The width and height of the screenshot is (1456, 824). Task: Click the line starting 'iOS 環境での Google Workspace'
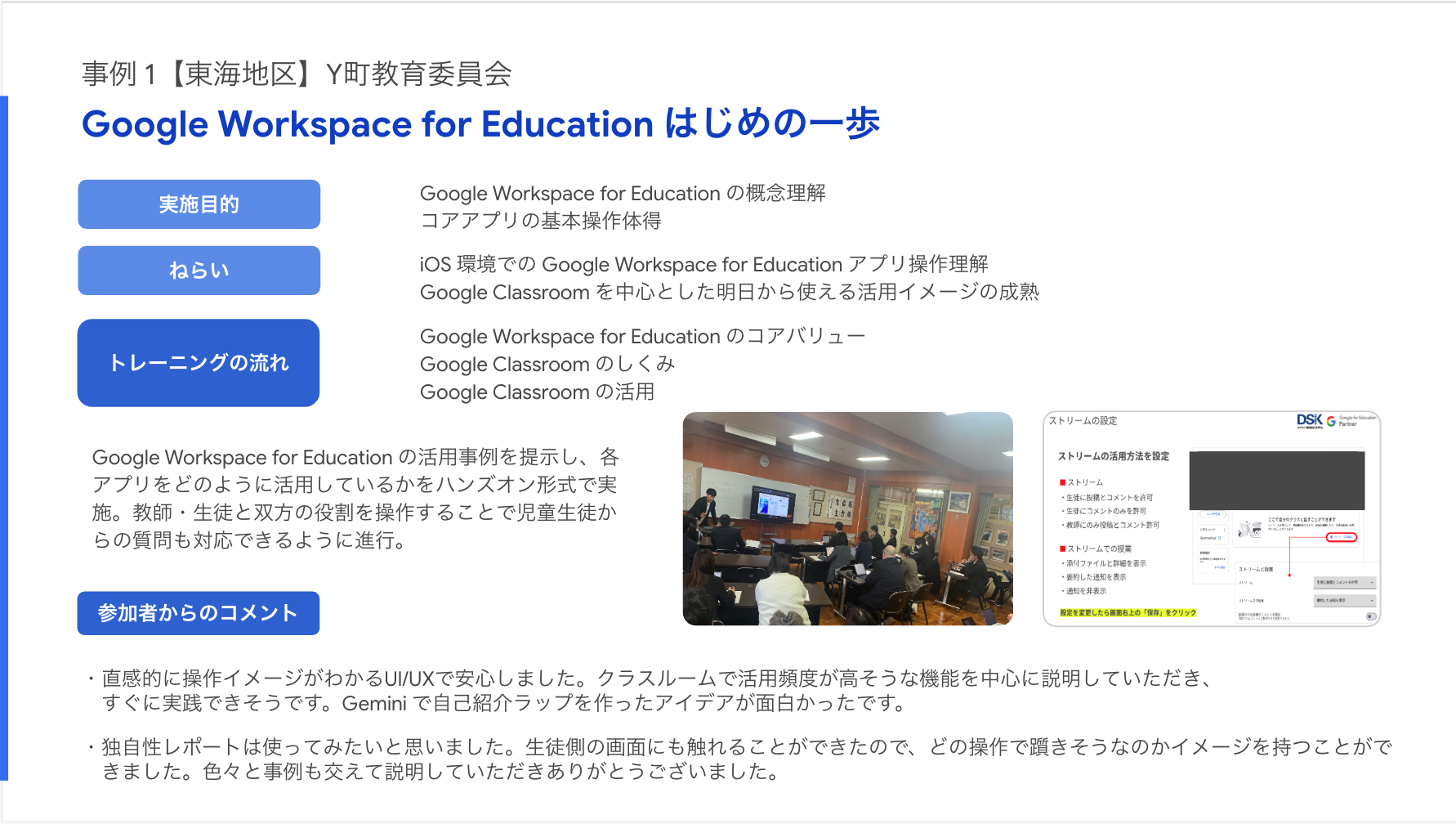[704, 264]
